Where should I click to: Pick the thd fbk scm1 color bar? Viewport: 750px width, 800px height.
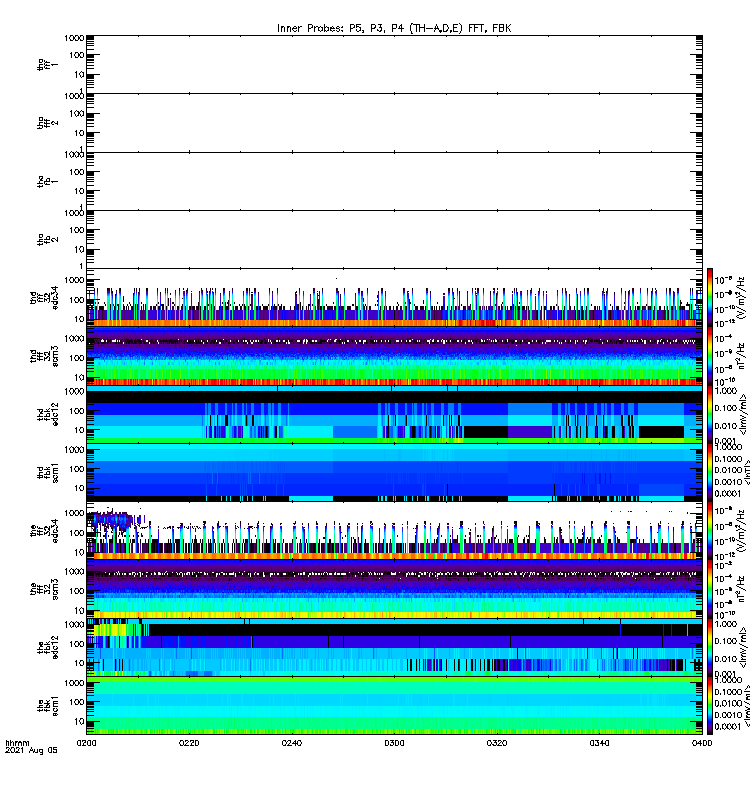coord(710,472)
